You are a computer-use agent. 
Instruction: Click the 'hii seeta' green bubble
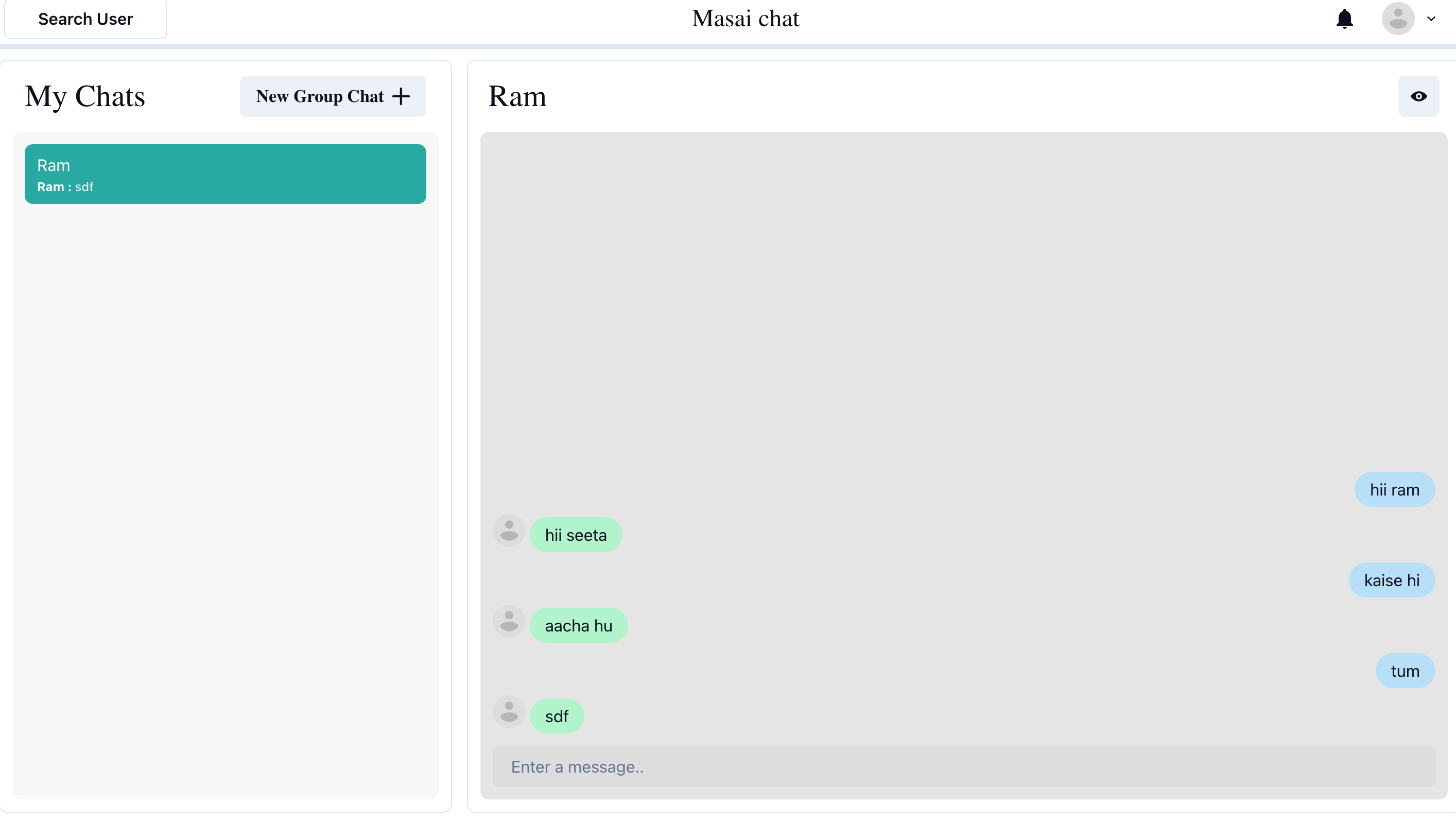(576, 535)
